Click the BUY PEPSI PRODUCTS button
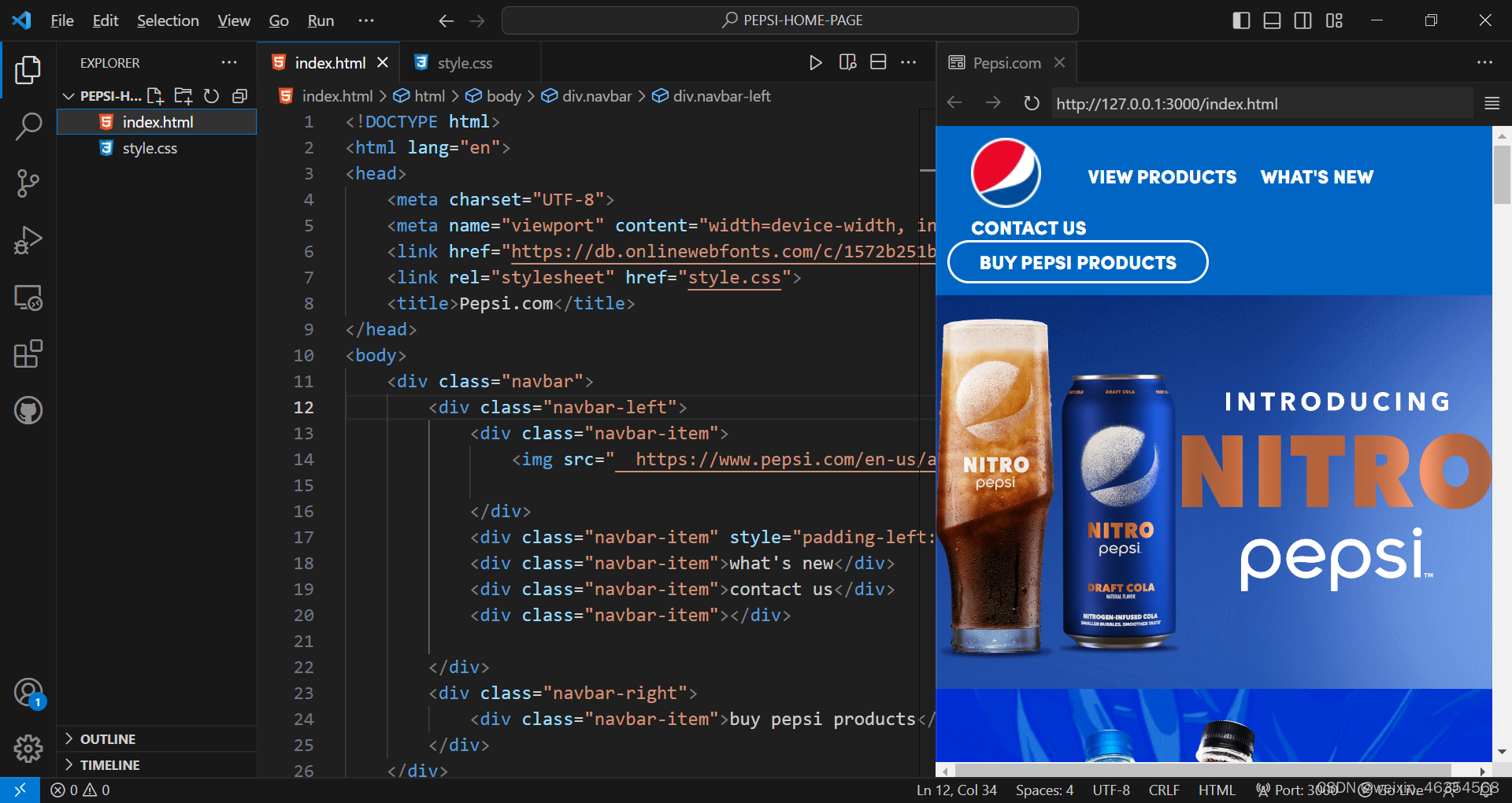The image size is (1512, 803). pyautogui.click(x=1077, y=262)
